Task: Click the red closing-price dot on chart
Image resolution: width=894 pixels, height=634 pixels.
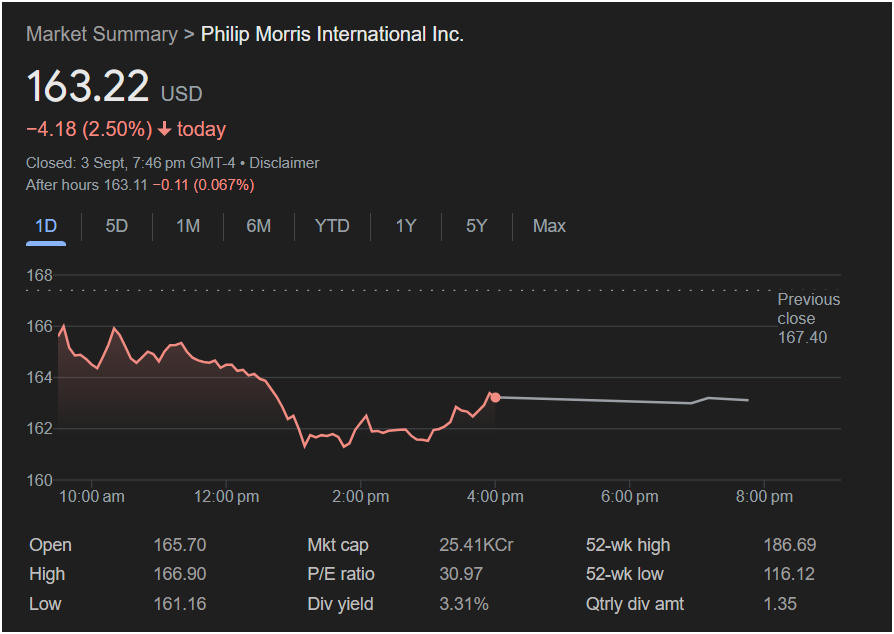Action: coord(495,397)
